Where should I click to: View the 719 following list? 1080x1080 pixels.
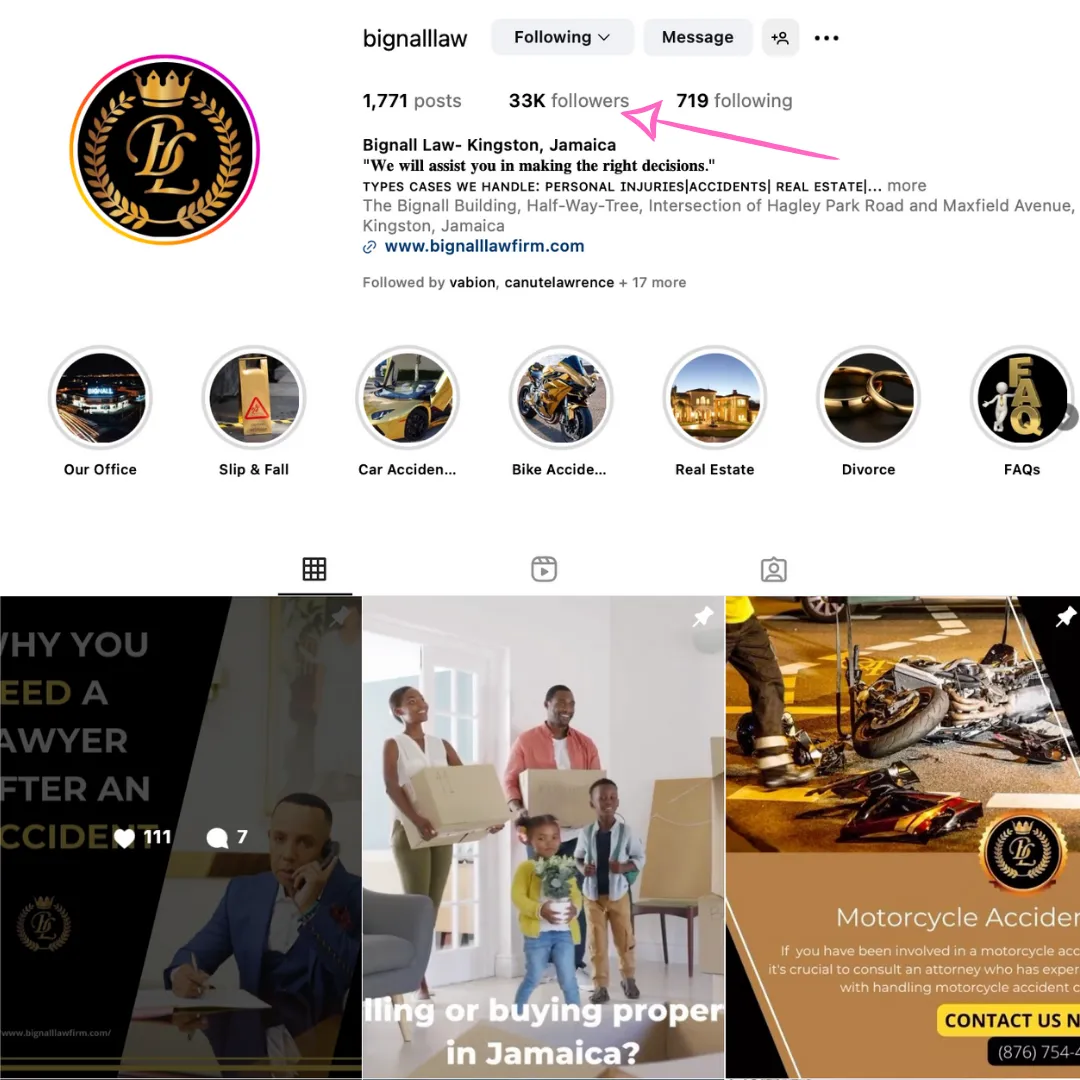coord(734,101)
